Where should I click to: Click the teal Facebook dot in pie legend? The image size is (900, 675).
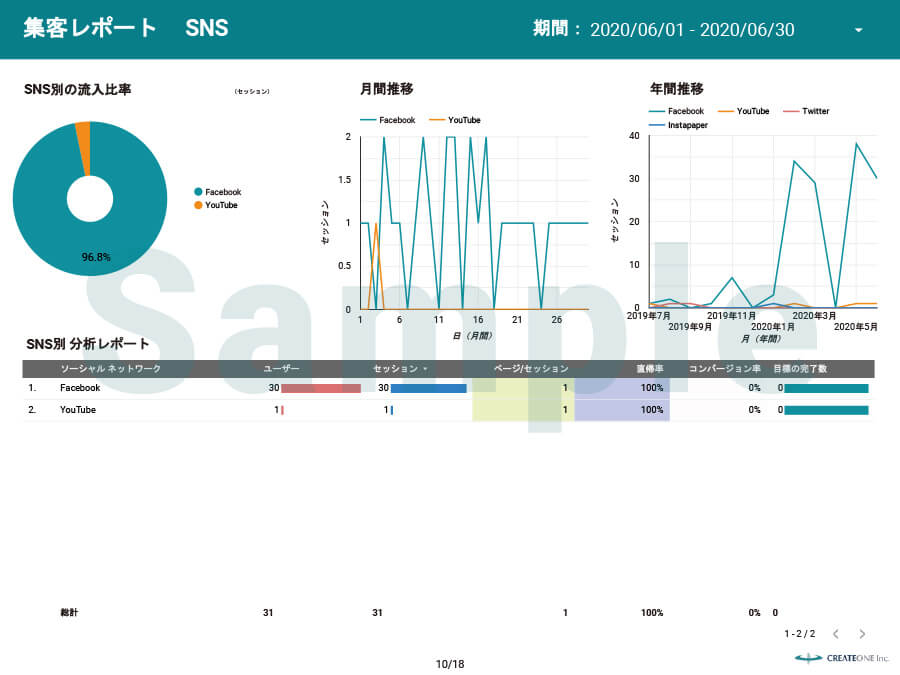(x=198, y=192)
